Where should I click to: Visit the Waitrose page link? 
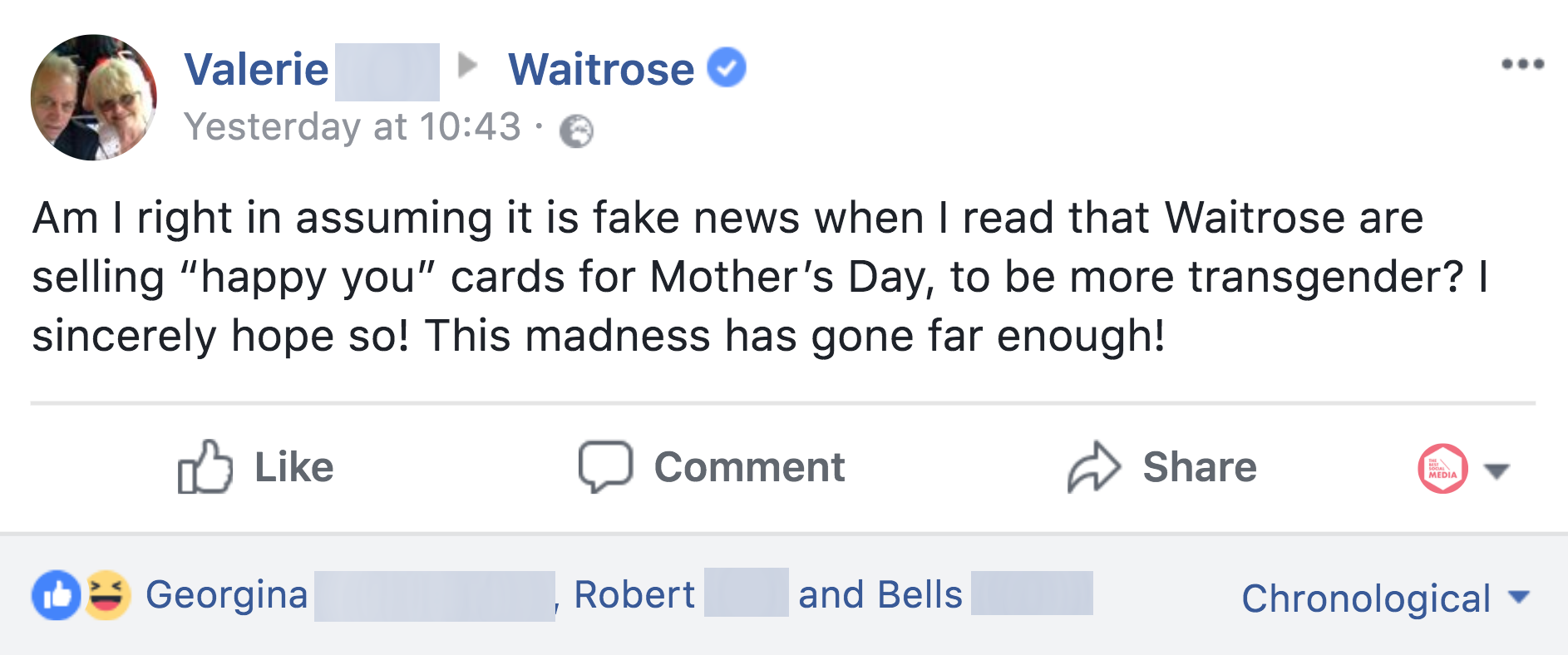601,69
